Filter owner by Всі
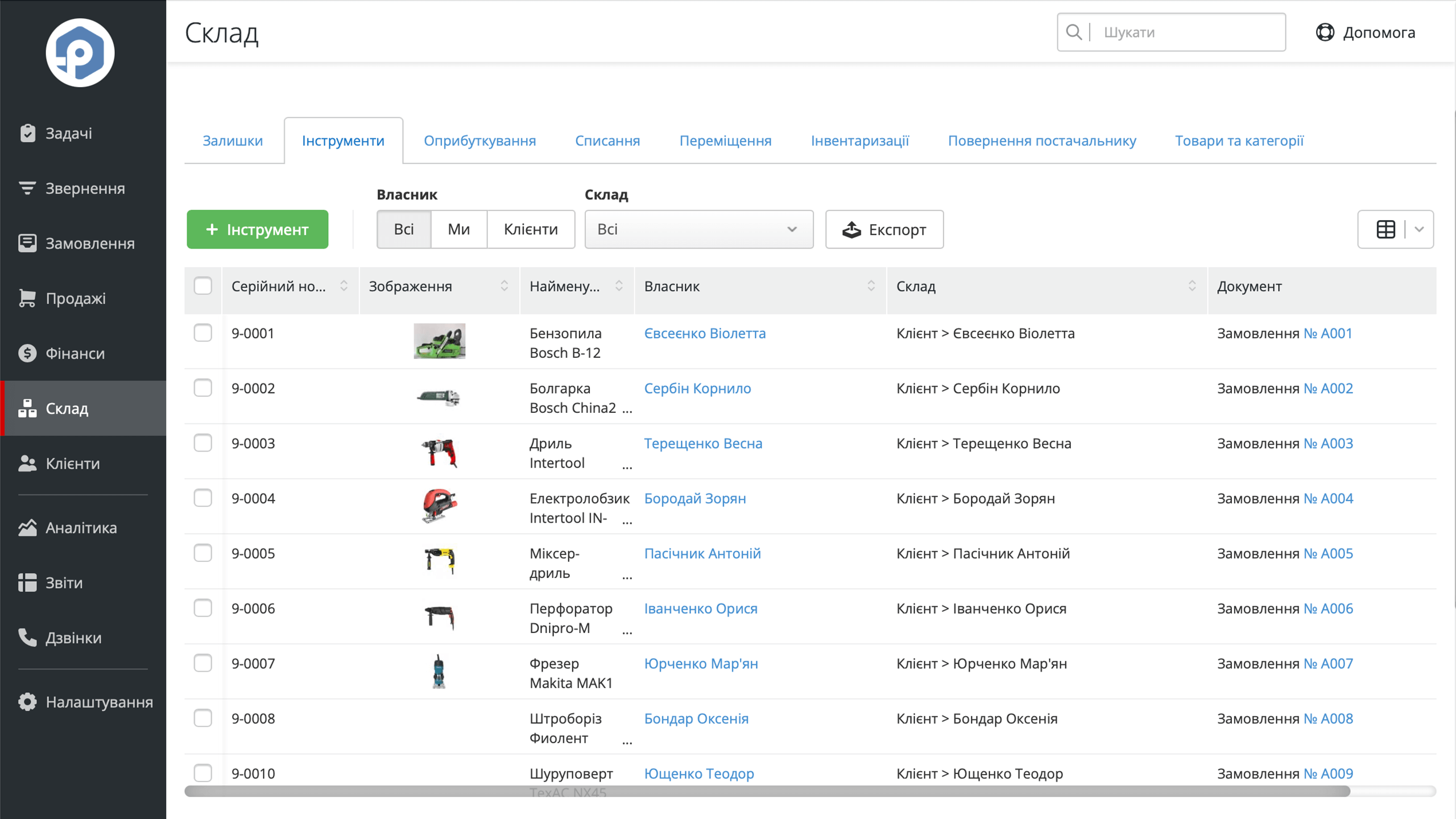 coord(404,229)
